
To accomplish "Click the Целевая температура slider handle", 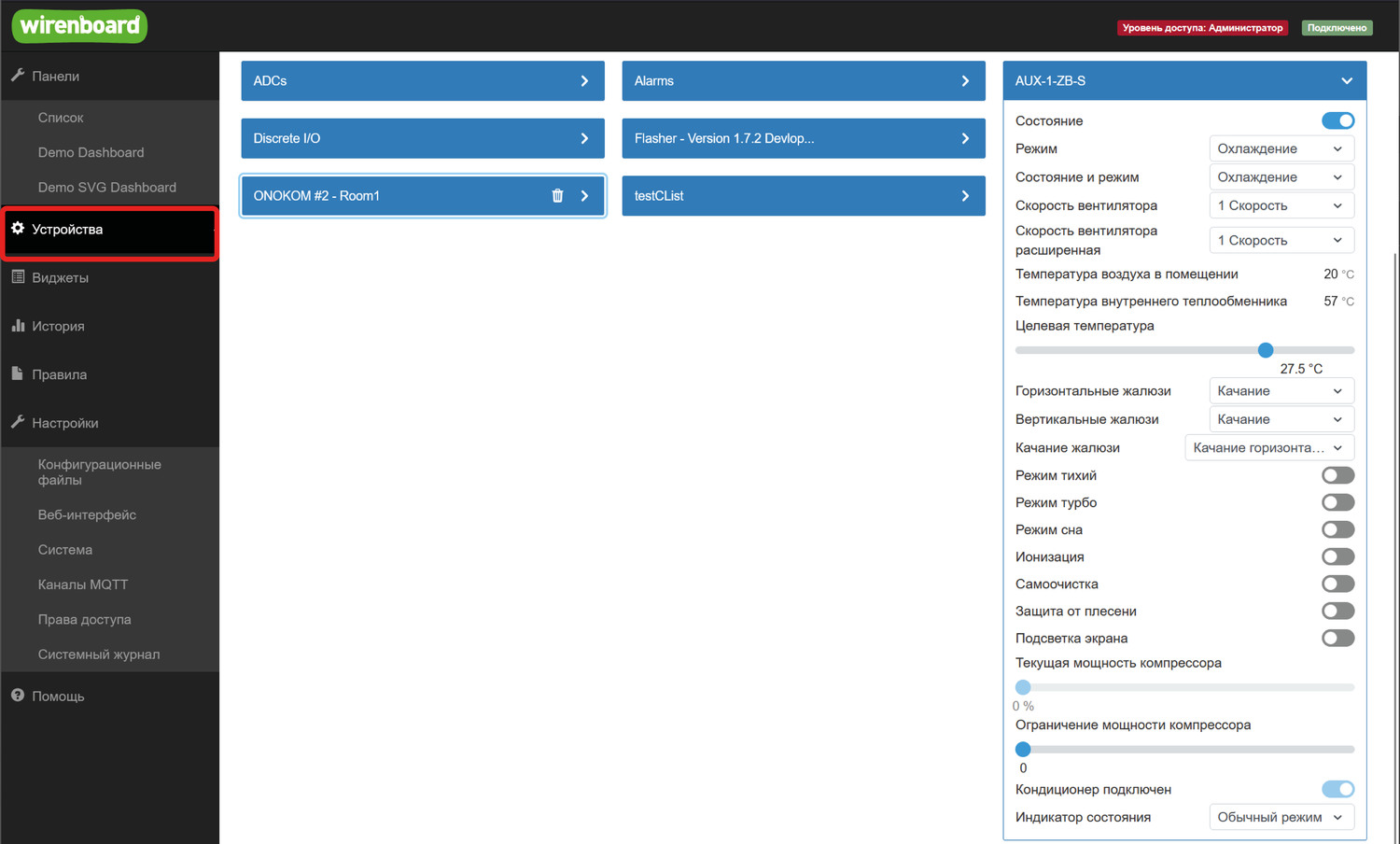I will 1266,350.
